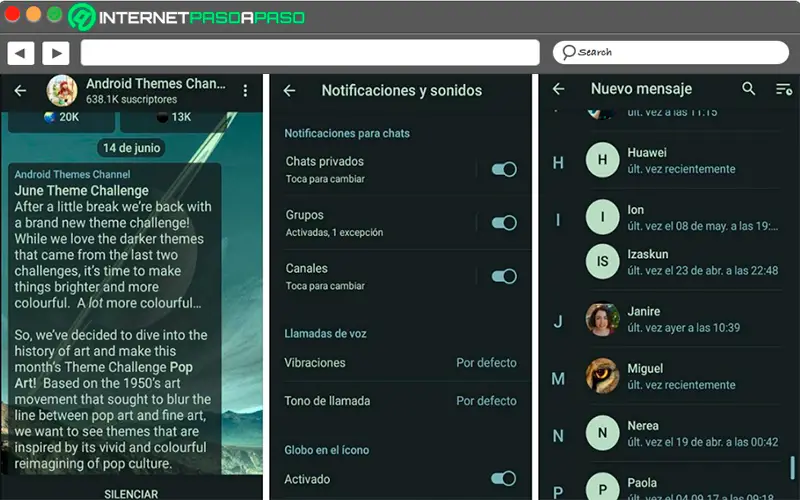Toggle Chats privados notifications switch
Viewport: 800px width, 500px height.
coord(504,169)
